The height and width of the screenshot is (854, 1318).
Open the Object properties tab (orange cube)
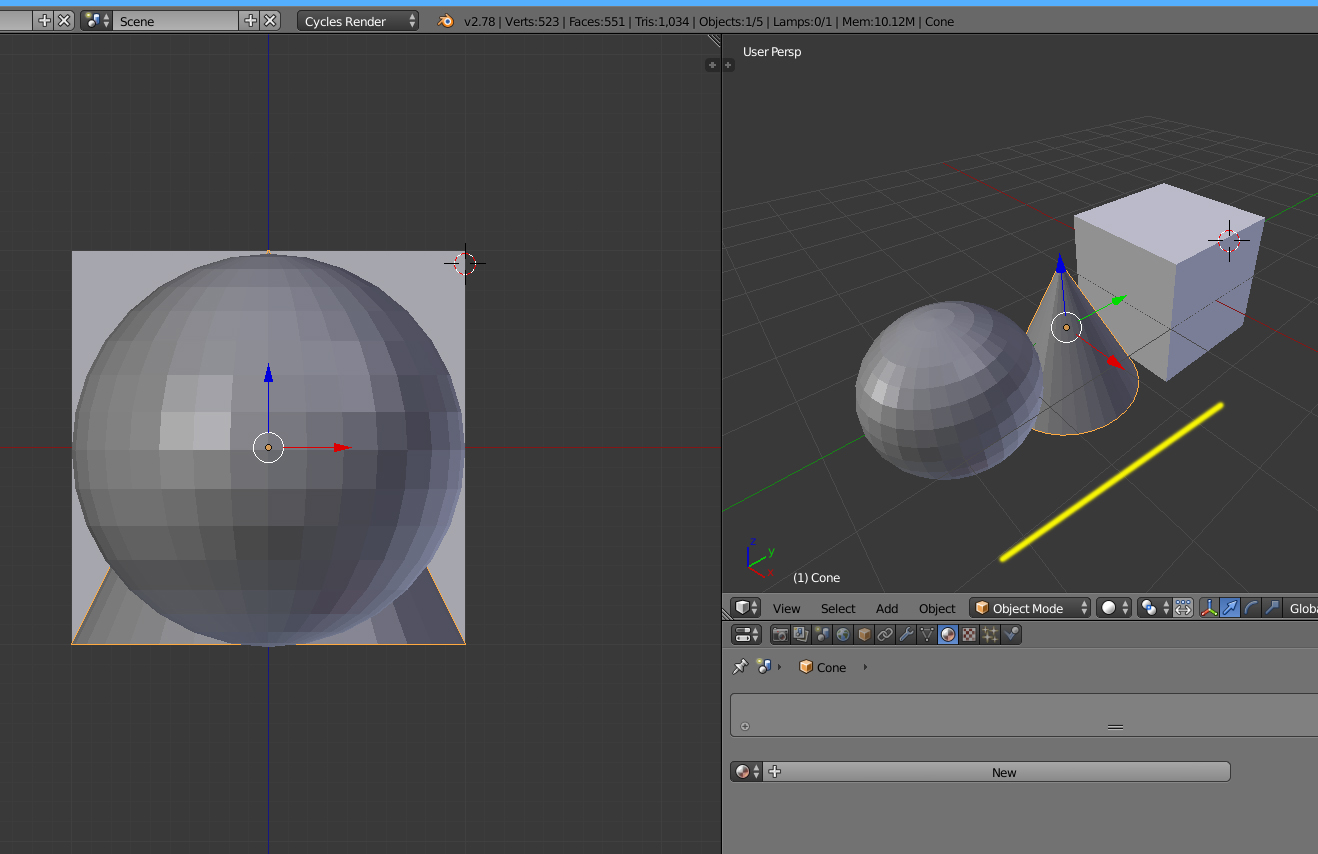coord(864,634)
